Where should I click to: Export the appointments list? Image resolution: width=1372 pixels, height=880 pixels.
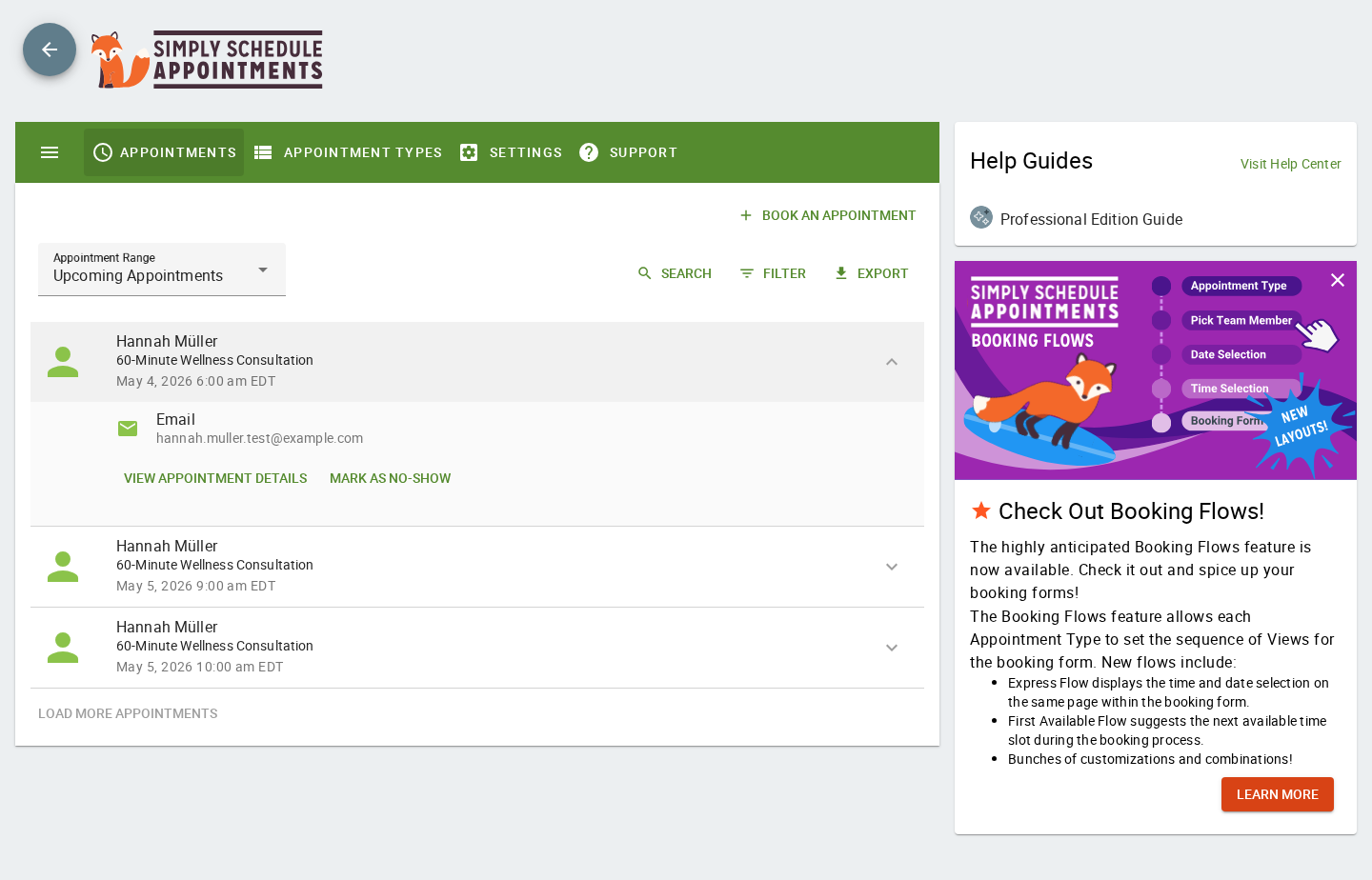pyautogui.click(x=871, y=273)
